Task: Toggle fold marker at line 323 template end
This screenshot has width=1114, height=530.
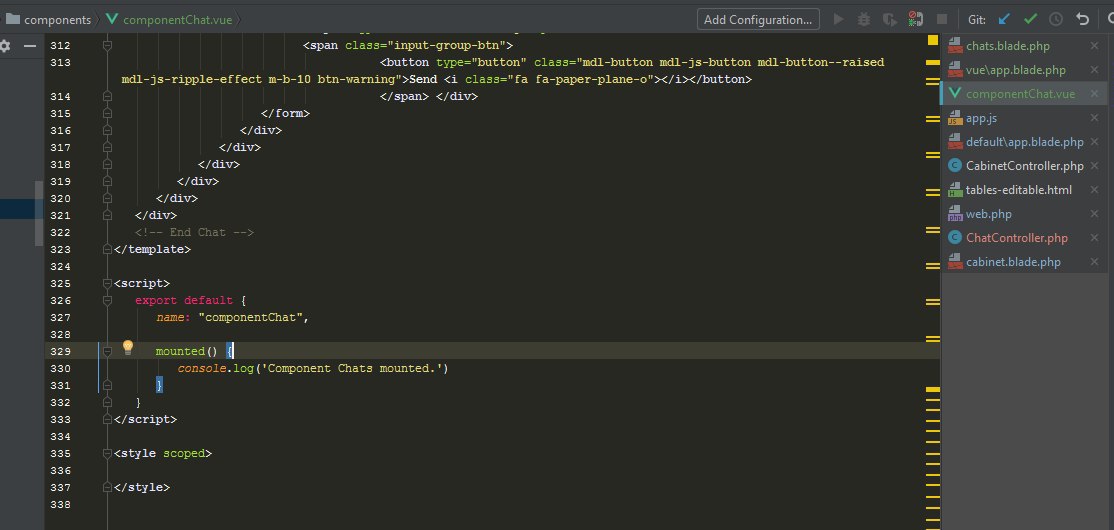Action: point(107,249)
